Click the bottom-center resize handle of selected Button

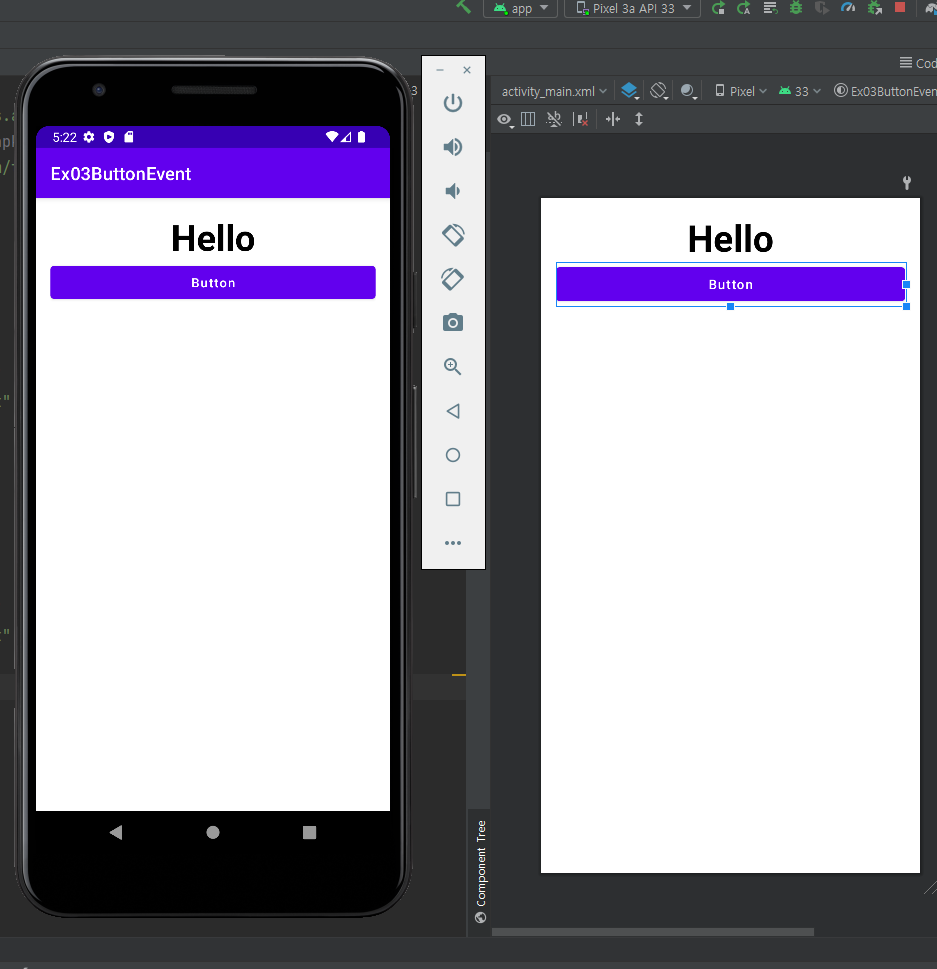click(x=730, y=307)
